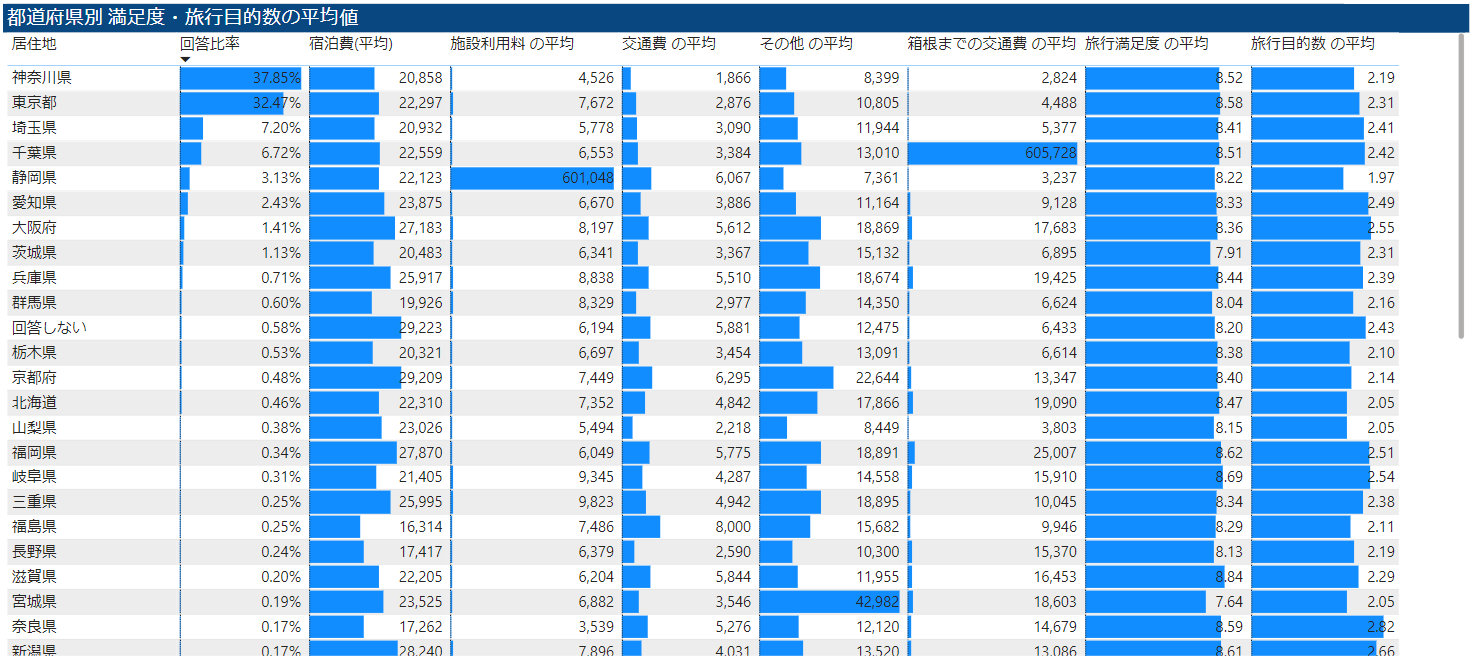
Task: Click the 旅行満足度 の平均 column header
Action: (x=1146, y=44)
